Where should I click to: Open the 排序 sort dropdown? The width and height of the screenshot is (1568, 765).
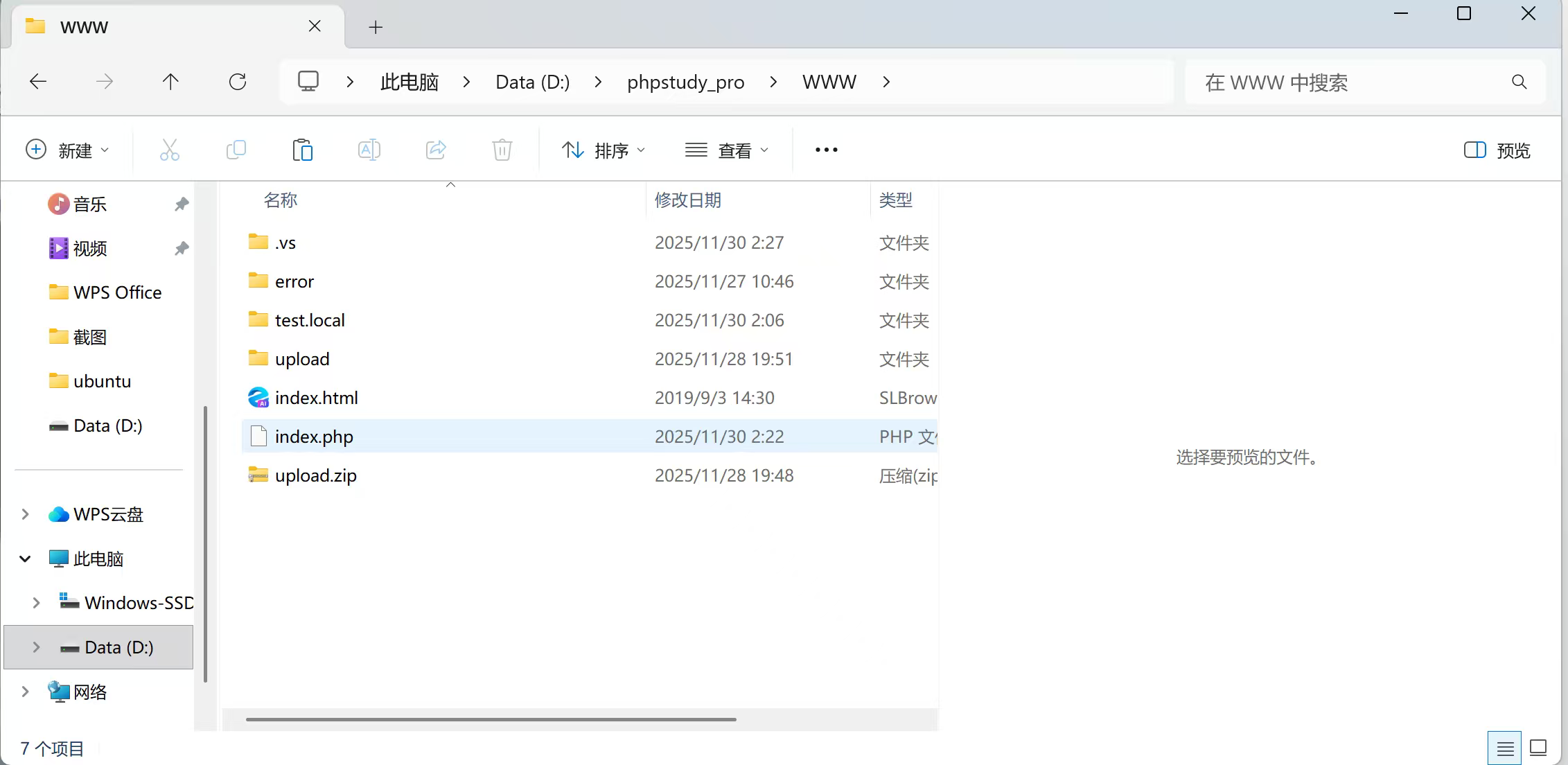(603, 150)
